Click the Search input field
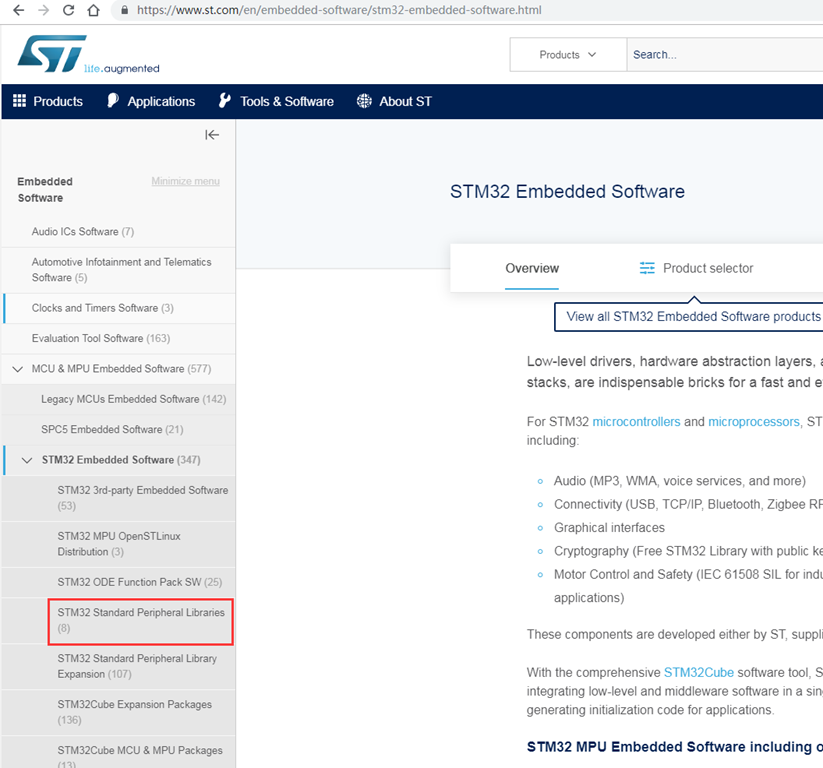Image resolution: width=823 pixels, height=768 pixels. (725, 55)
